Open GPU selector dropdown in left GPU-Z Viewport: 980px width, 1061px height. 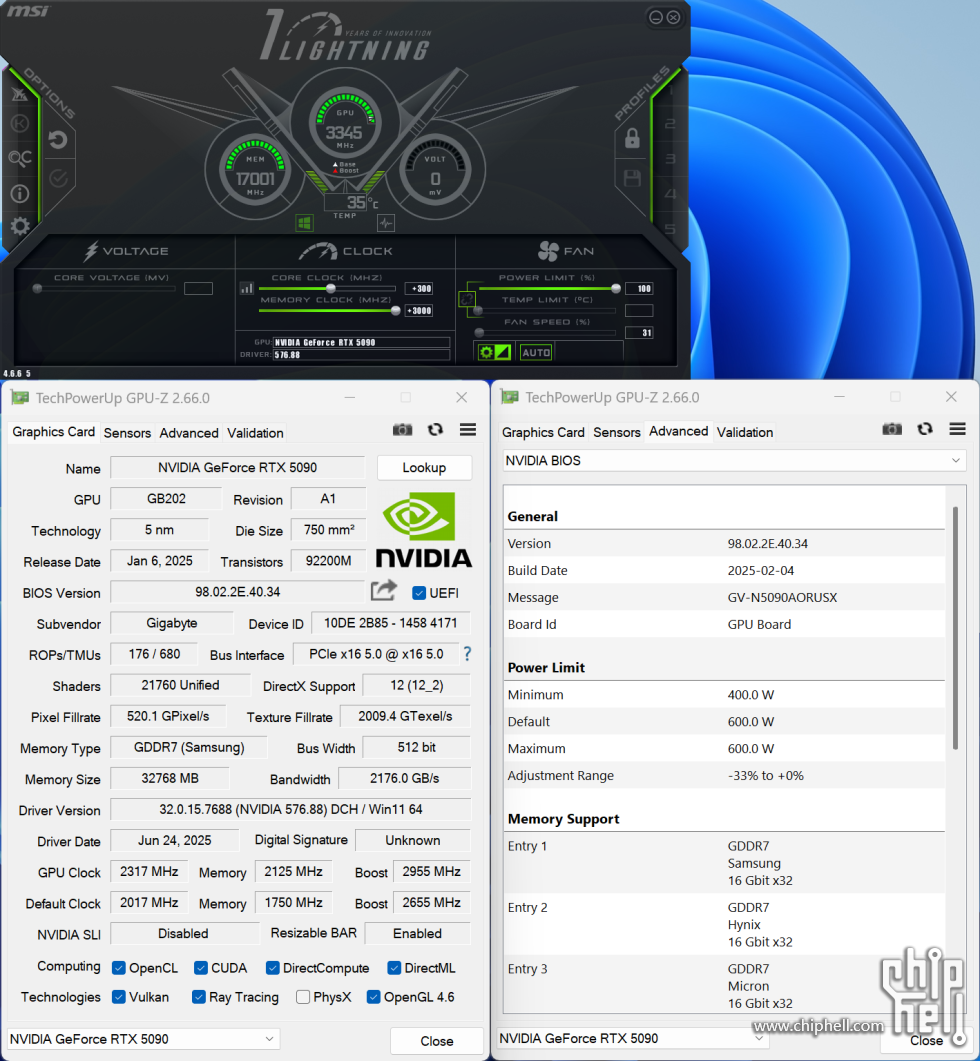pyautogui.click(x=143, y=1039)
